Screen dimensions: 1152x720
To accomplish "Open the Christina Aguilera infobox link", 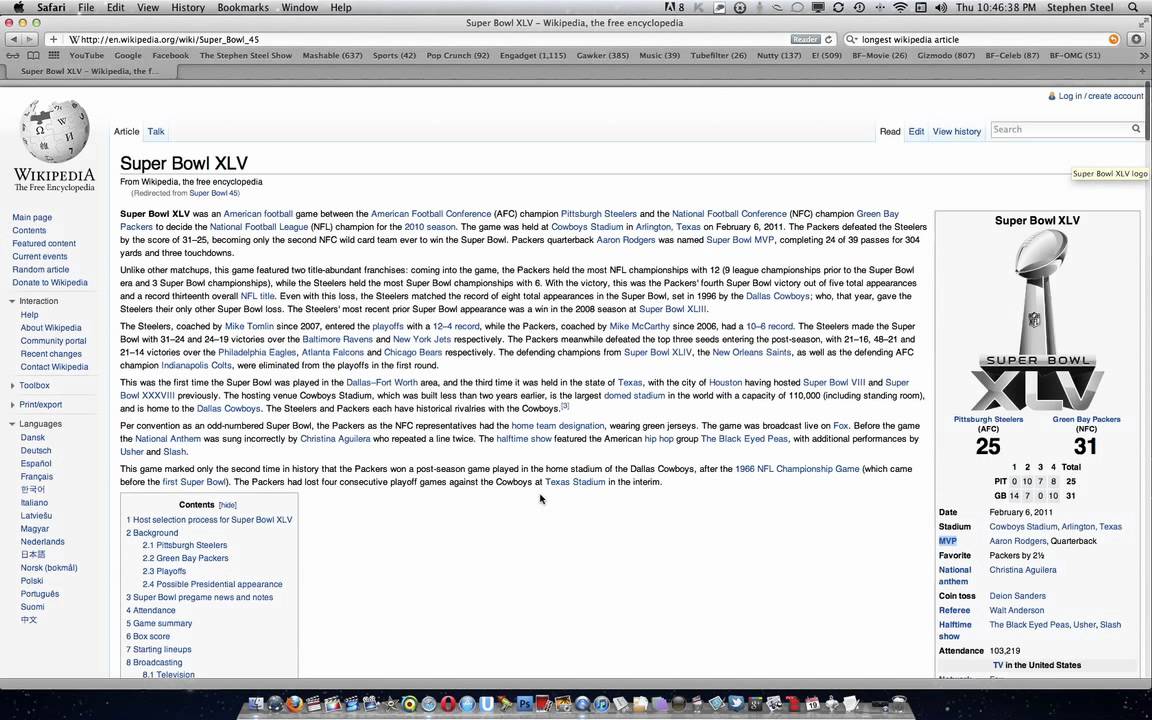I will [1023, 570].
